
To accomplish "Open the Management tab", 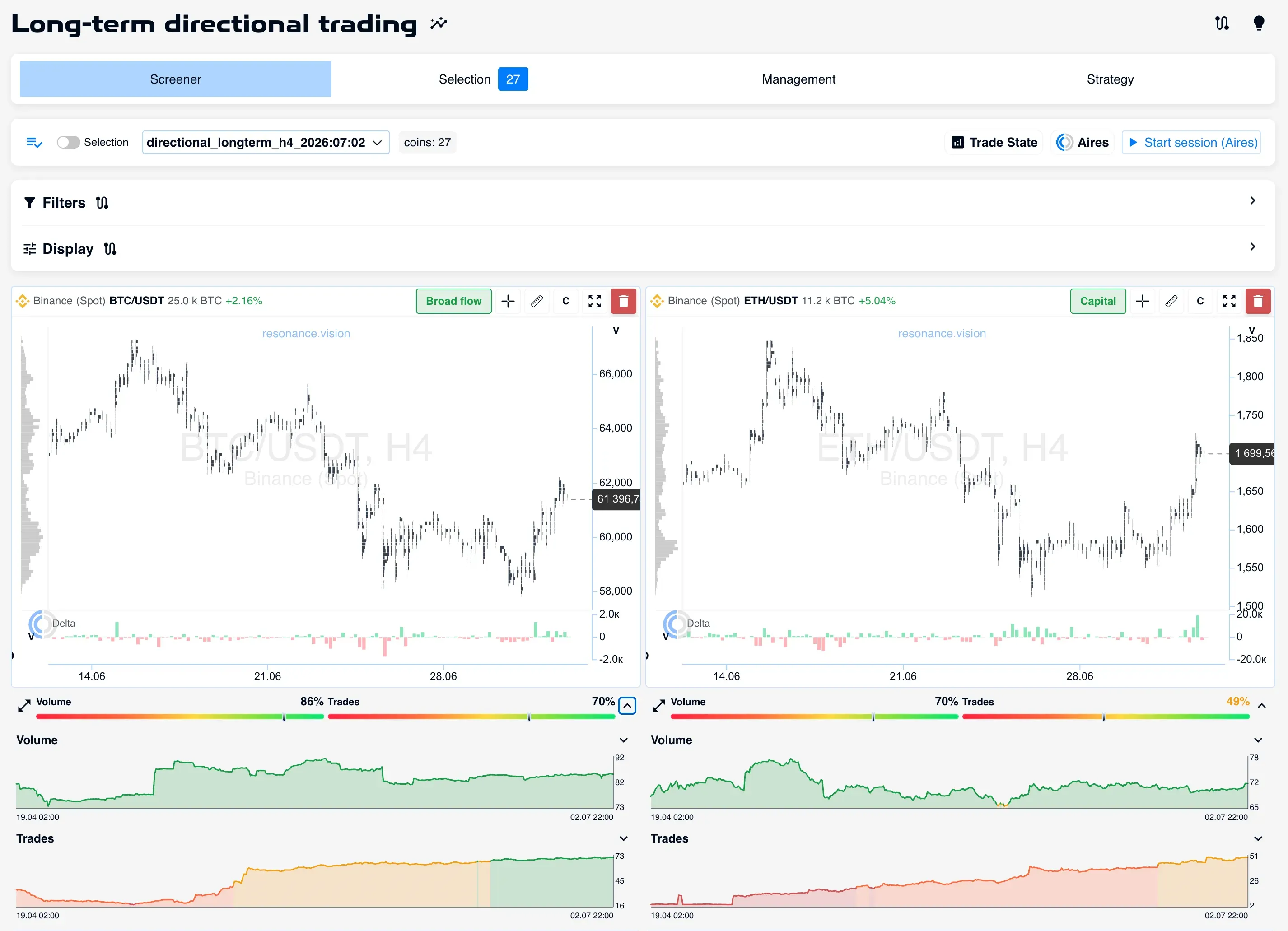I will coord(798,79).
